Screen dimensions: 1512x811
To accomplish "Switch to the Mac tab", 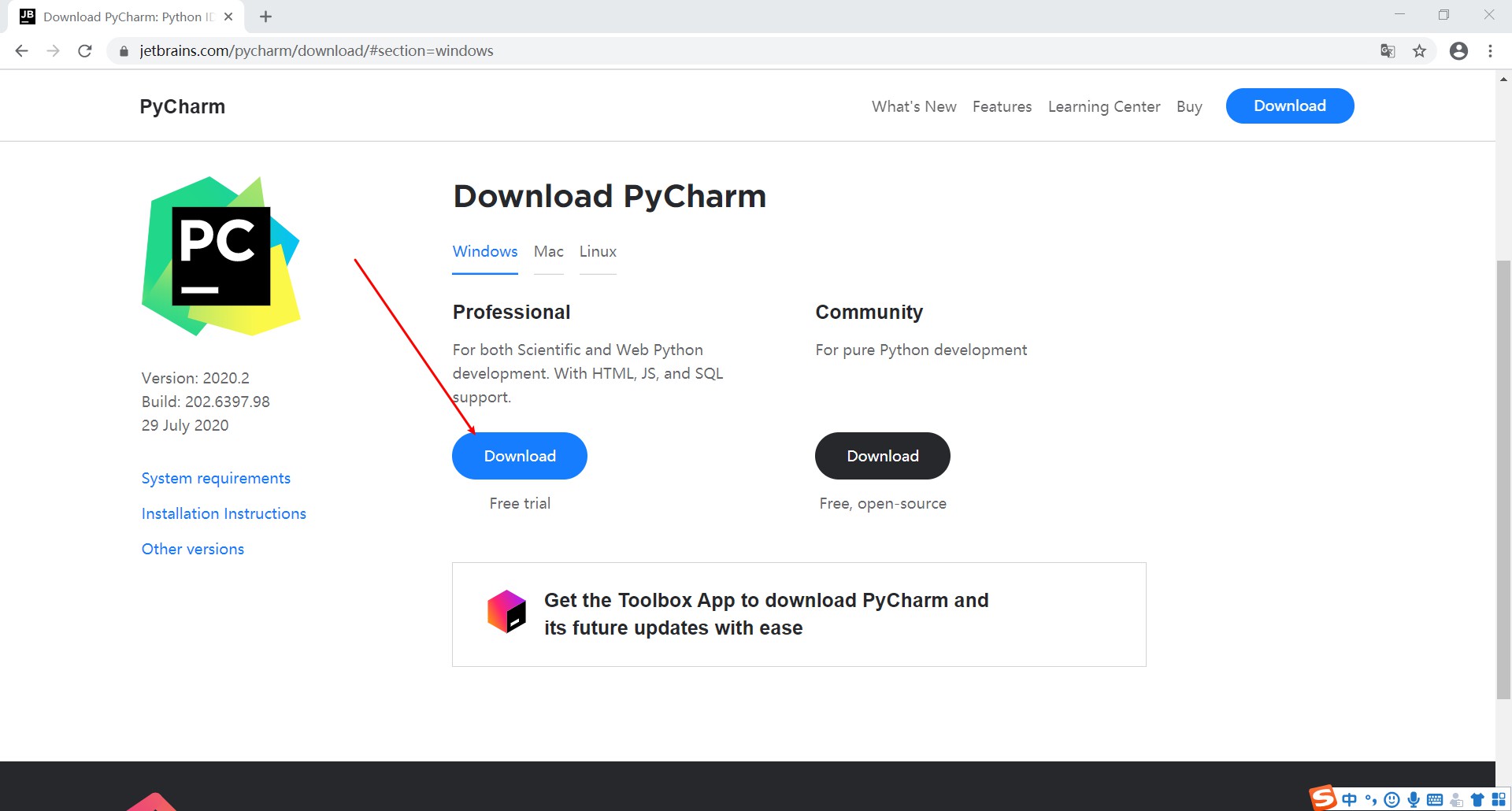I will point(548,252).
